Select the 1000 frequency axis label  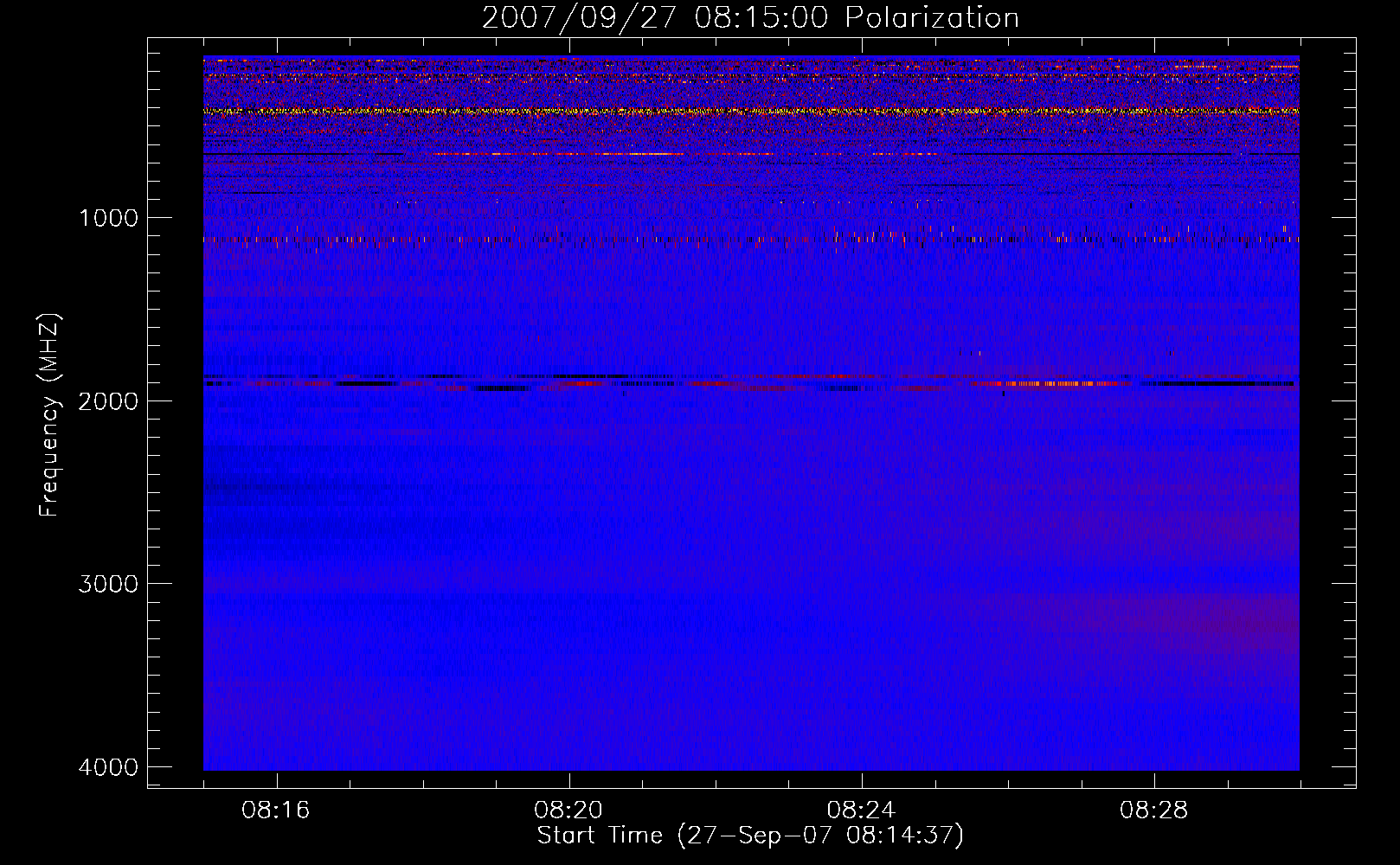108,218
